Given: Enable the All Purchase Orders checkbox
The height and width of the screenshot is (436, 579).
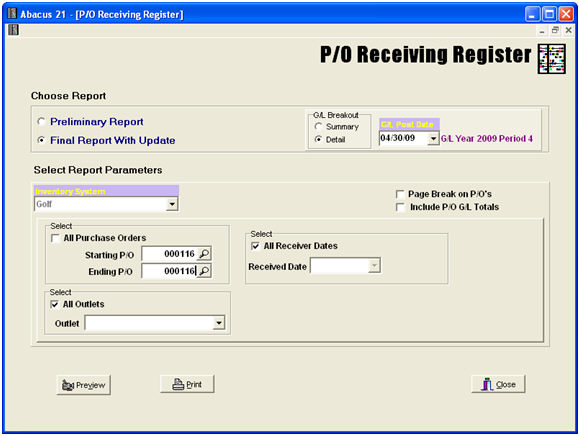Looking at the screenshot, I should click(x=55, y=238).
